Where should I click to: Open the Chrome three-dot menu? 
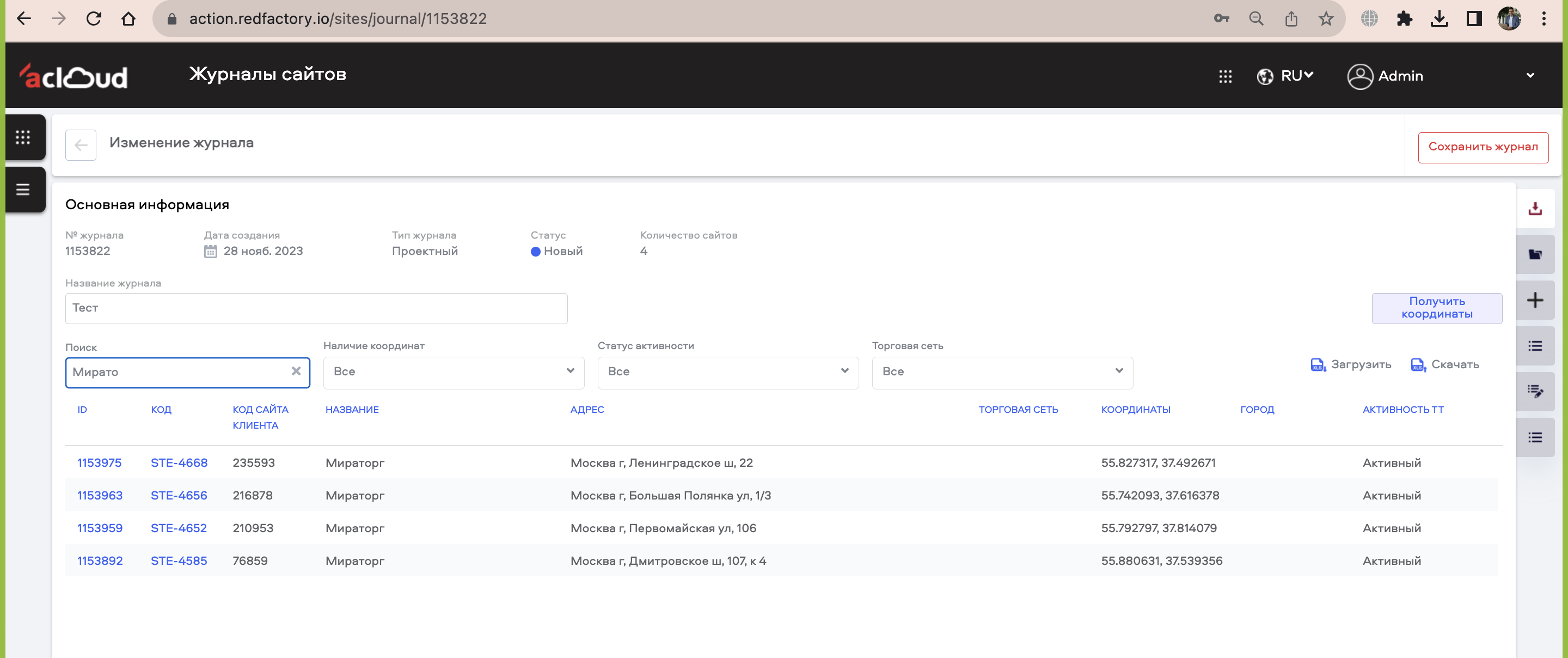(x=1543, y=19)
